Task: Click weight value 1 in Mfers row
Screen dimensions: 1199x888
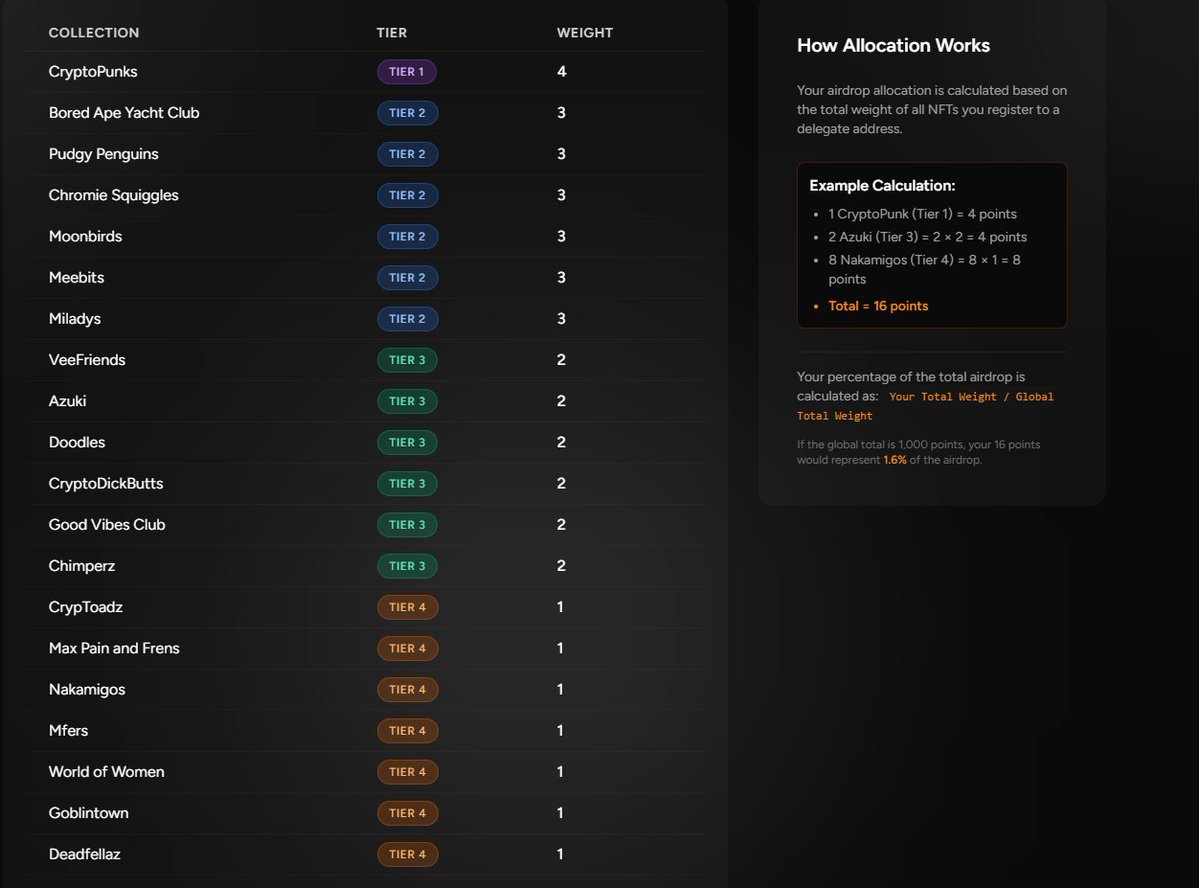Action: pyautogui.click(x=561, y=731)
